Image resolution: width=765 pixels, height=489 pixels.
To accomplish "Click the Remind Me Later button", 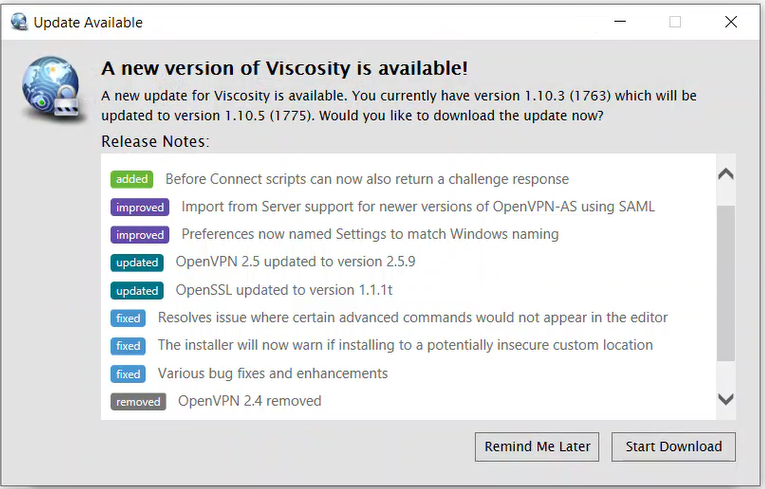I will click(x=537, y=447).
